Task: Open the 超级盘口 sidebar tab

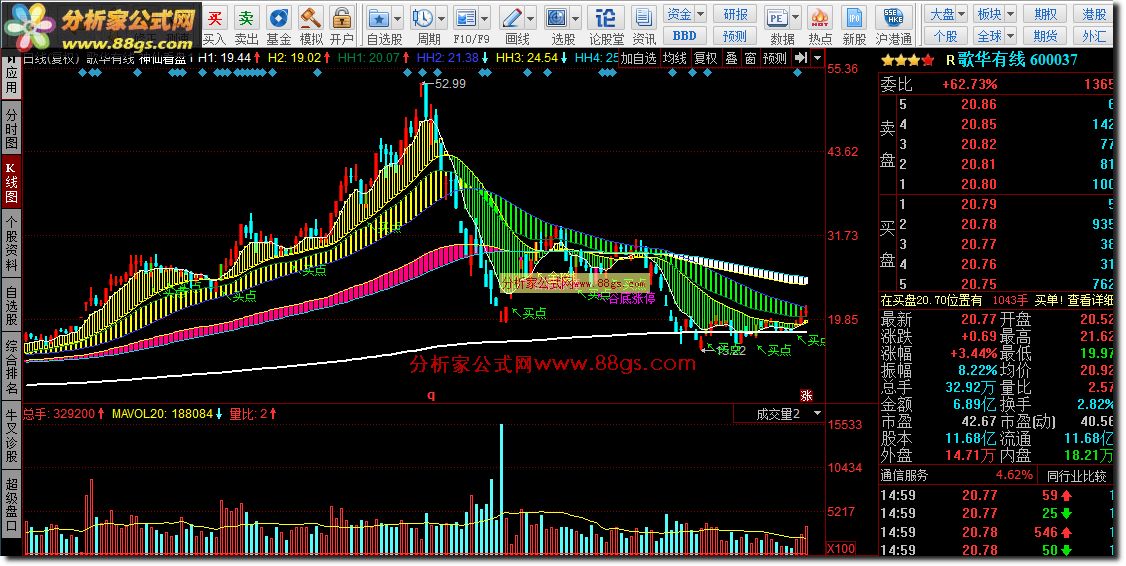Action: pos(11,505)
